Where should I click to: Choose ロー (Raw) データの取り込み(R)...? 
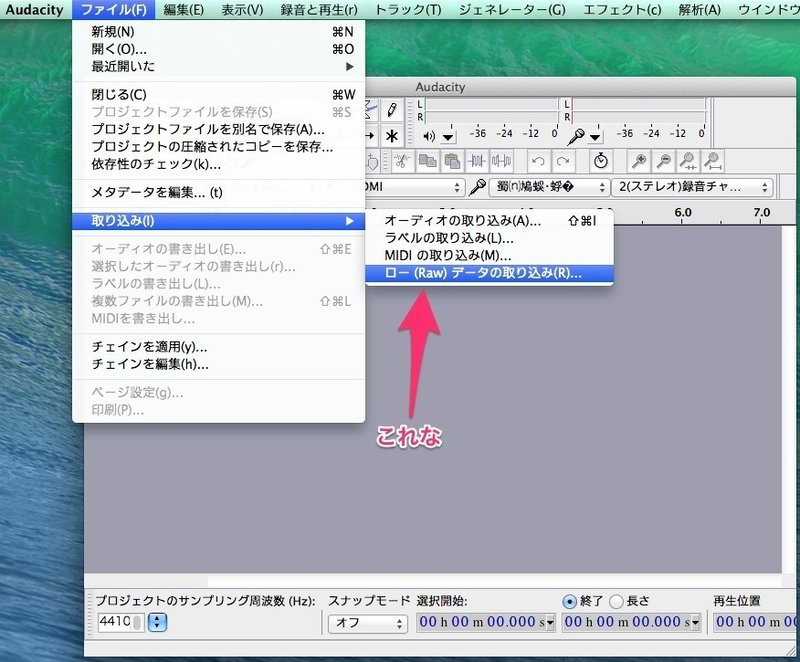[489, 273]
